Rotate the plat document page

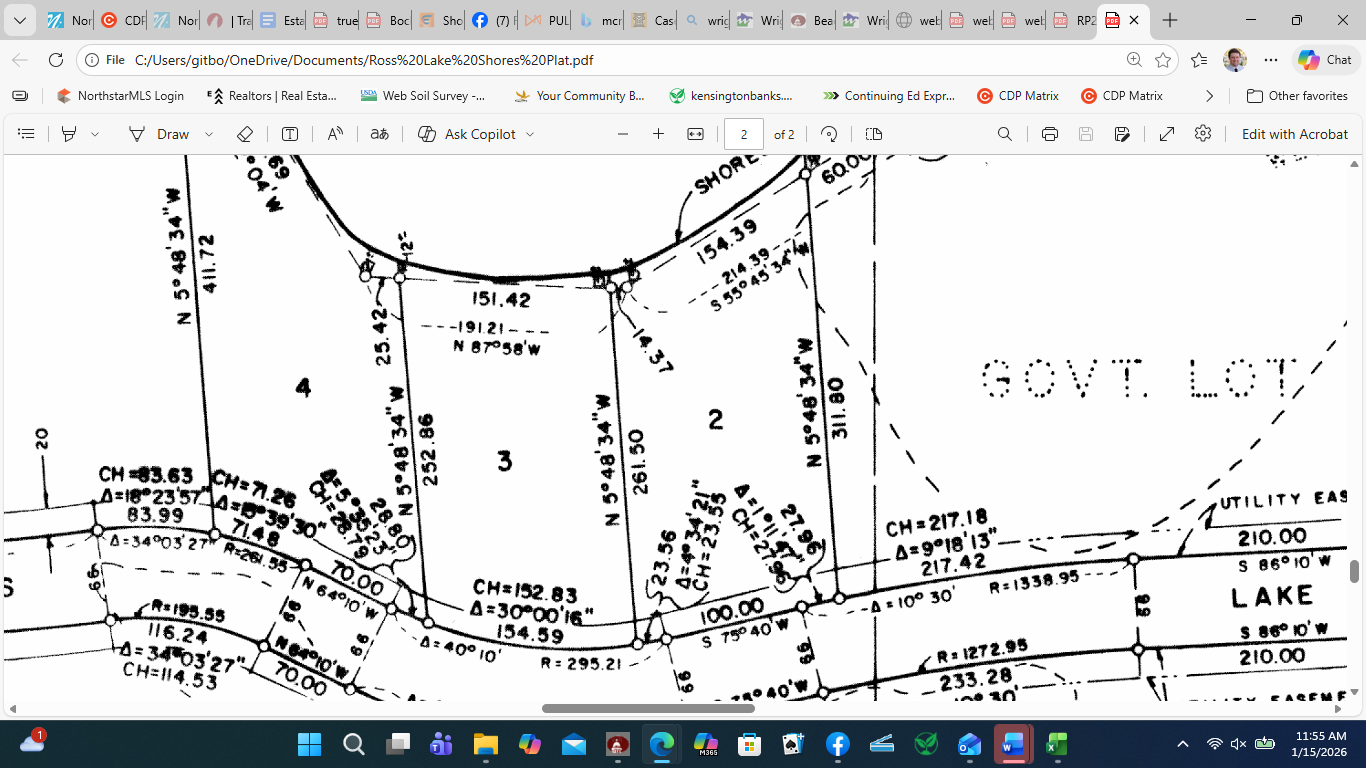pyautogui.click(x=829, y=133)
